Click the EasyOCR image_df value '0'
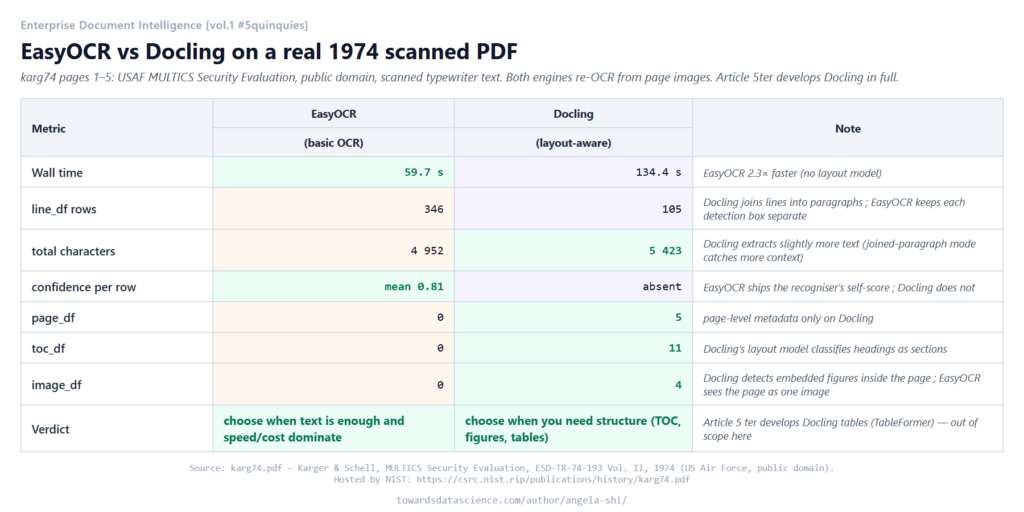The width and height of the screenshot is (1024, 512). pyautogui.click(x=440, y=385)
